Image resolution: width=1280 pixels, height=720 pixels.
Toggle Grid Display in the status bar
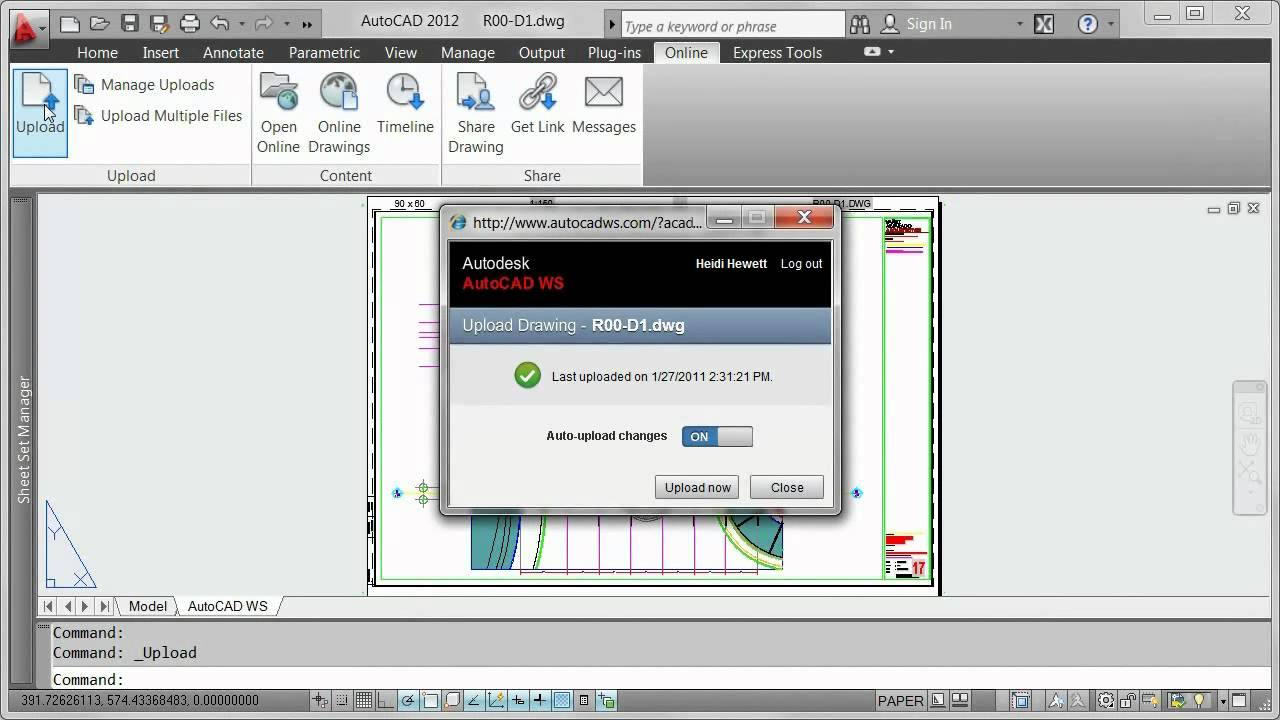point(362,701)
